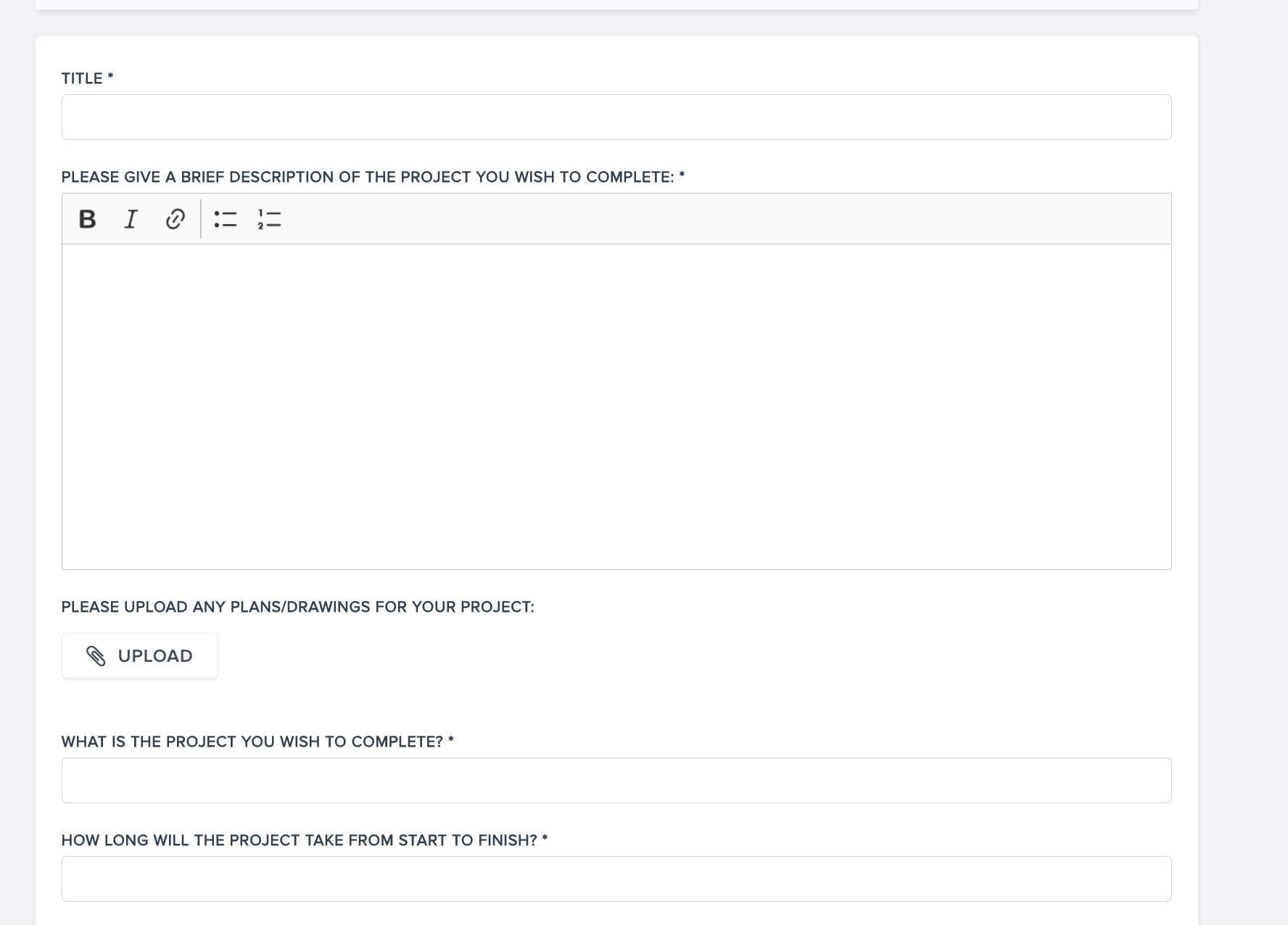Screen dimensions: 1288x925
Task: Toggle italic formatting in the description editor
Action: pos(131,219)
